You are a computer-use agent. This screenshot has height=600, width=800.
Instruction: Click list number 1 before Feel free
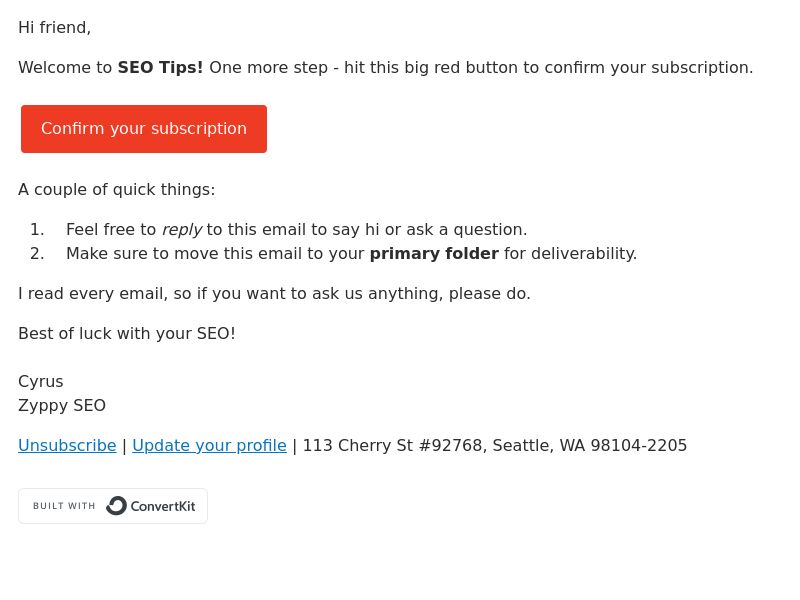(37, 230)
